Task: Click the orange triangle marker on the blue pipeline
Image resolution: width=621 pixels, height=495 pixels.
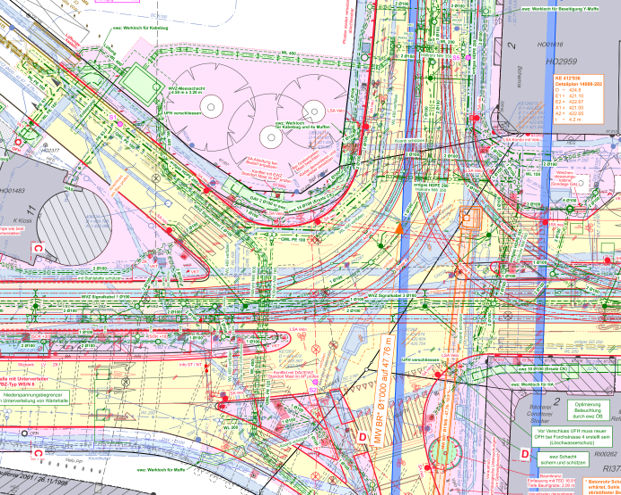Action: [x=400, y=229]
